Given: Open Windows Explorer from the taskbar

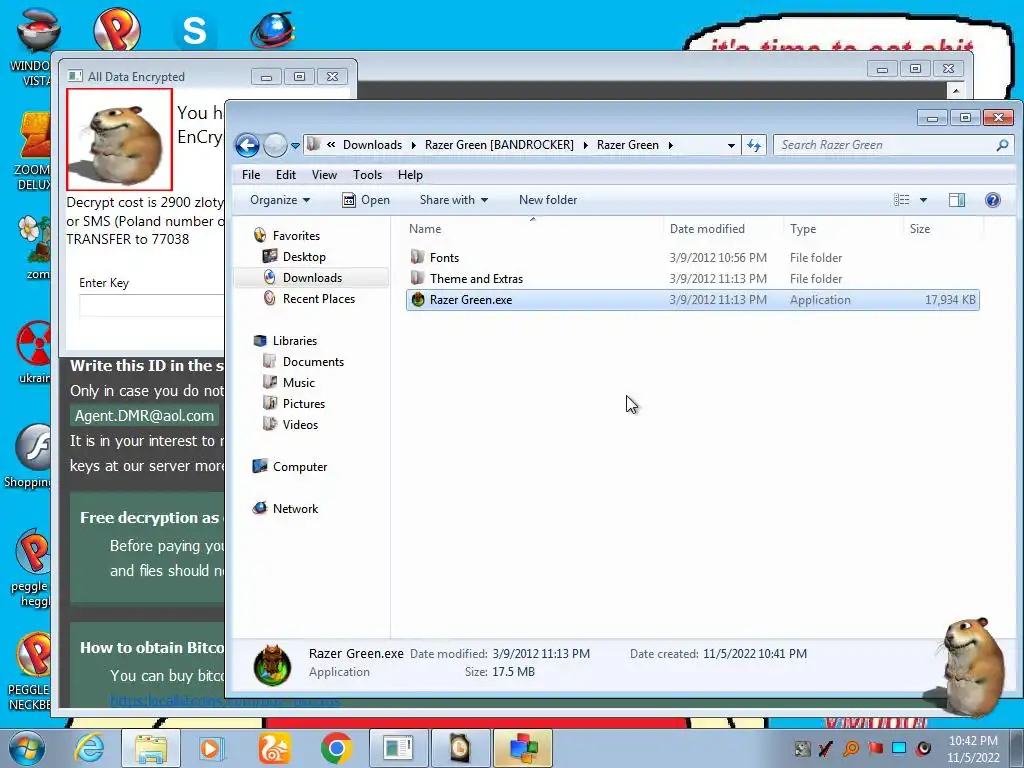Looking at the screenshot, I should tap(151, 748).
